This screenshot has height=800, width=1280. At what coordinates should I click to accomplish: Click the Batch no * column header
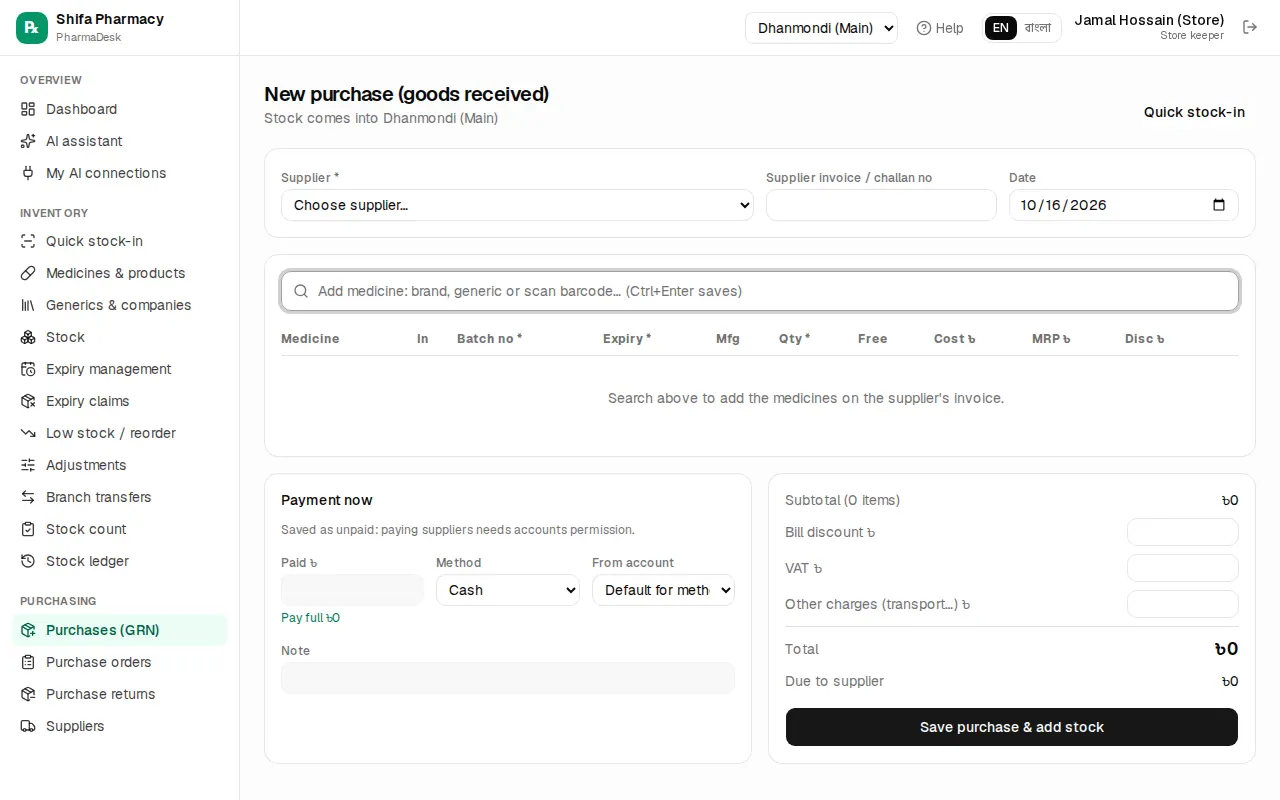tap(490, 339)
